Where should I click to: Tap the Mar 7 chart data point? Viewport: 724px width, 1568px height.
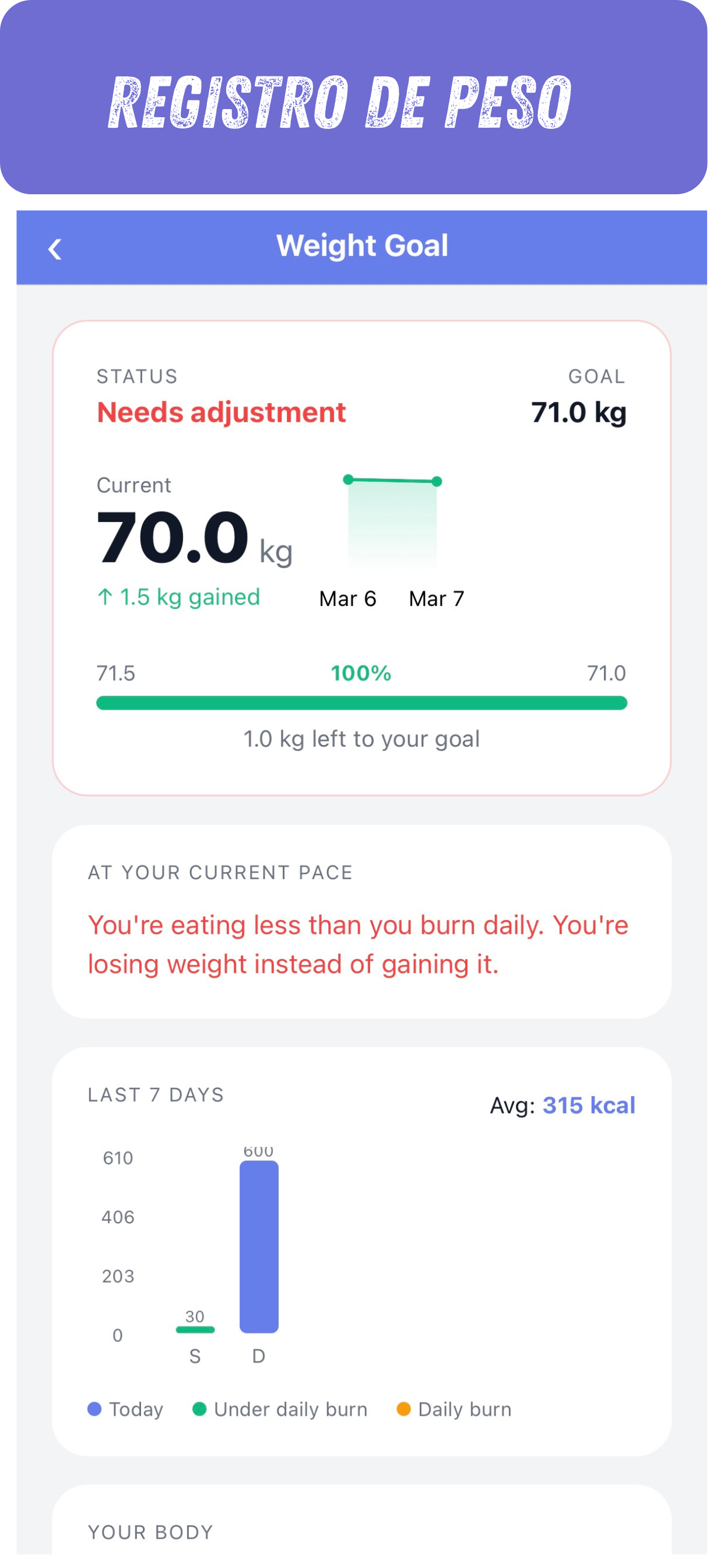(437, 481)
